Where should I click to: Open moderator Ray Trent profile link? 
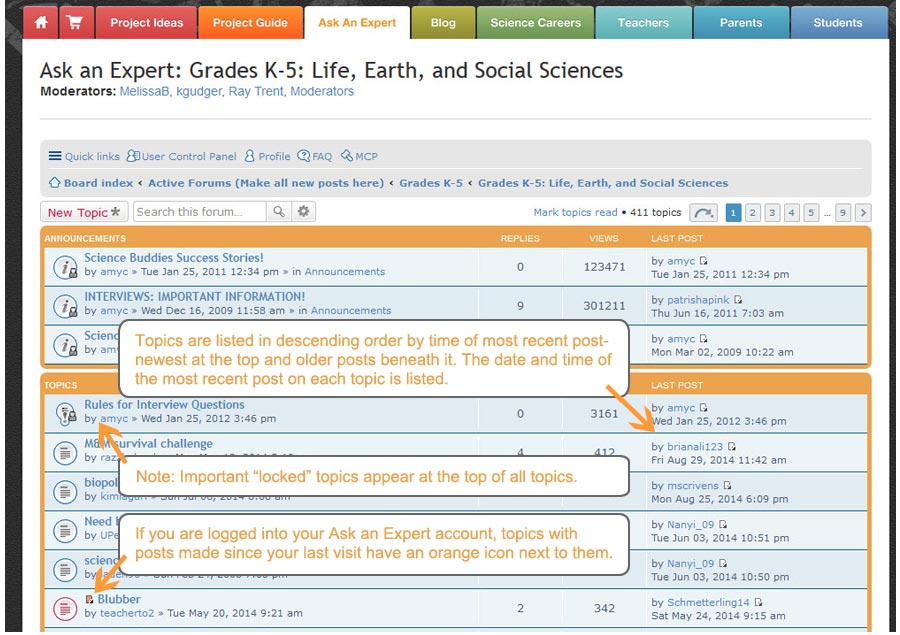[x=256, y=91]
